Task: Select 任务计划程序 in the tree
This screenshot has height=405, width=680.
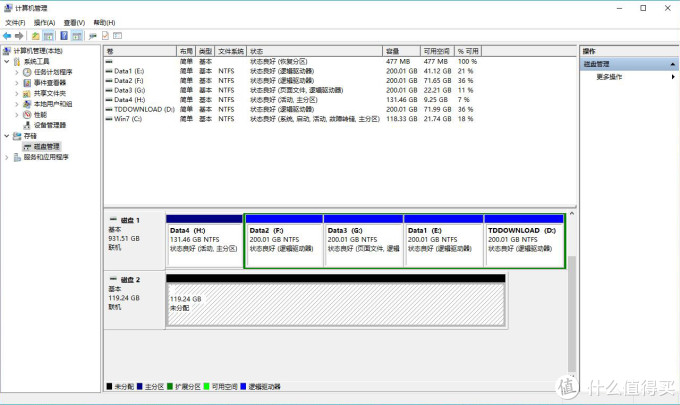Action: pos(53,72)
